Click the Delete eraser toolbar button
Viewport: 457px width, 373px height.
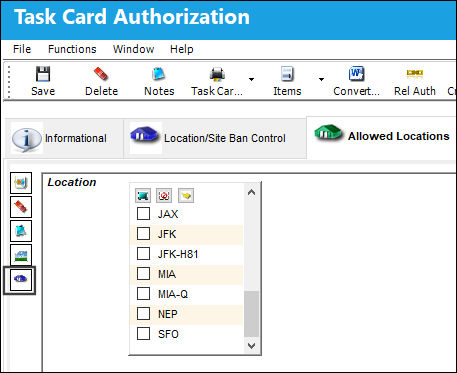[x=101, y=82]
